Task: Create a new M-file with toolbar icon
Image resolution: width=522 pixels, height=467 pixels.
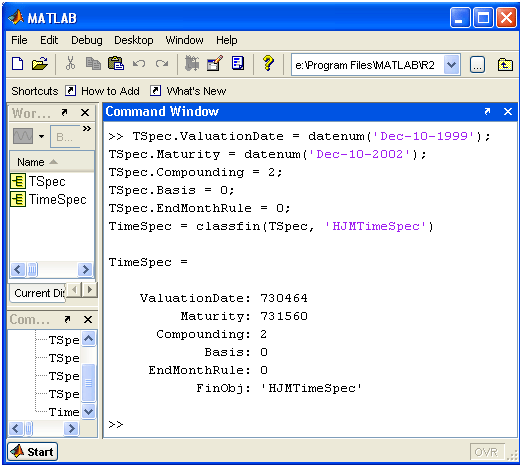Action: tap(18, 64)
